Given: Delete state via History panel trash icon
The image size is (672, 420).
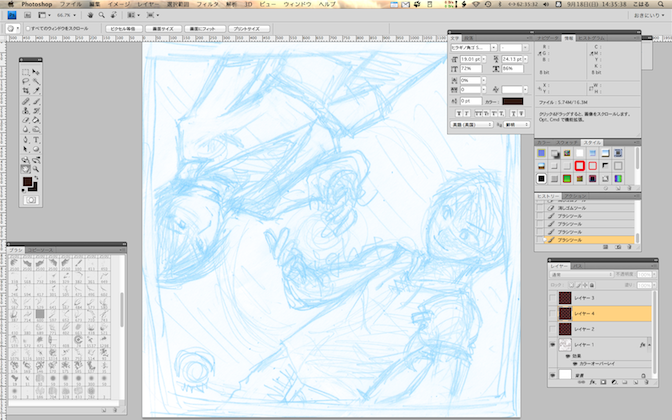Looking at the screenshot, I should pos(629,247).
